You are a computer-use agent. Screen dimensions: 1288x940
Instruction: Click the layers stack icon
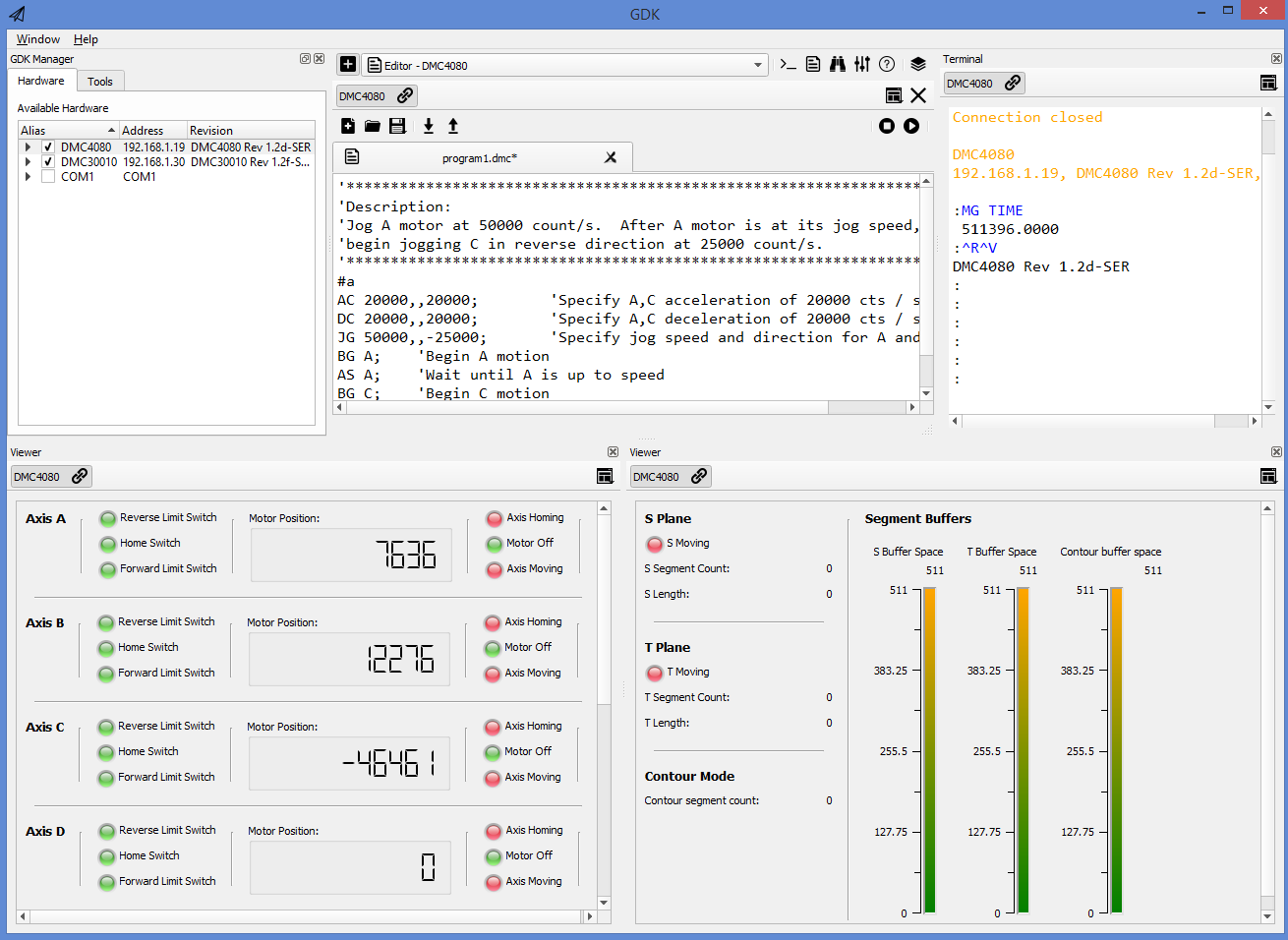coord(917,65)
